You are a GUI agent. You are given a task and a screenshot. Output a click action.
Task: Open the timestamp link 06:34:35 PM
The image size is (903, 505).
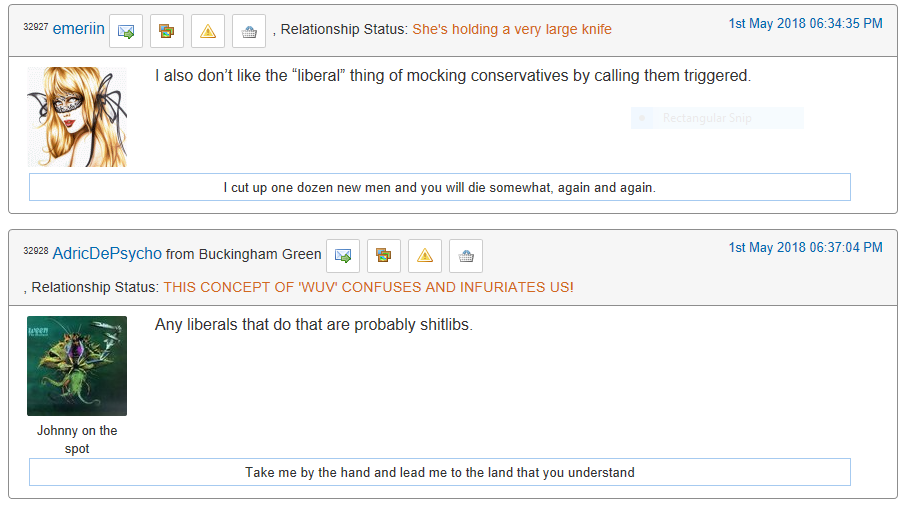coord(805,24)
